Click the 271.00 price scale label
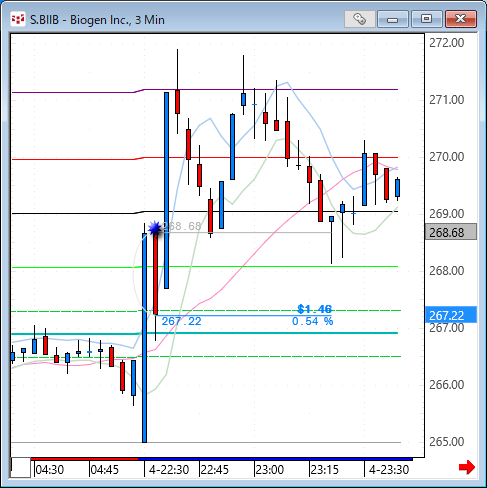Screen dimensions: 487x488 [446, 100]
